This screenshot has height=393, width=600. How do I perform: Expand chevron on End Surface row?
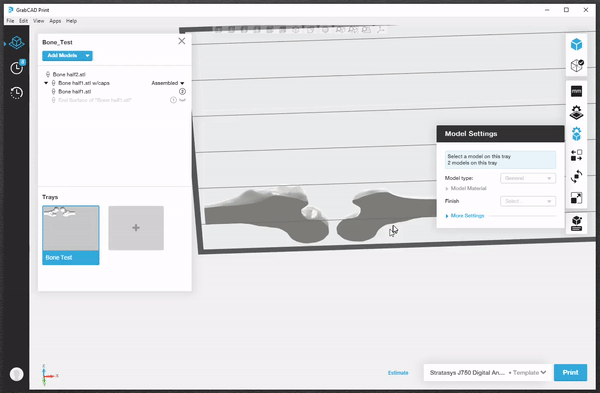pyautogui.click(x=183, y=100)
